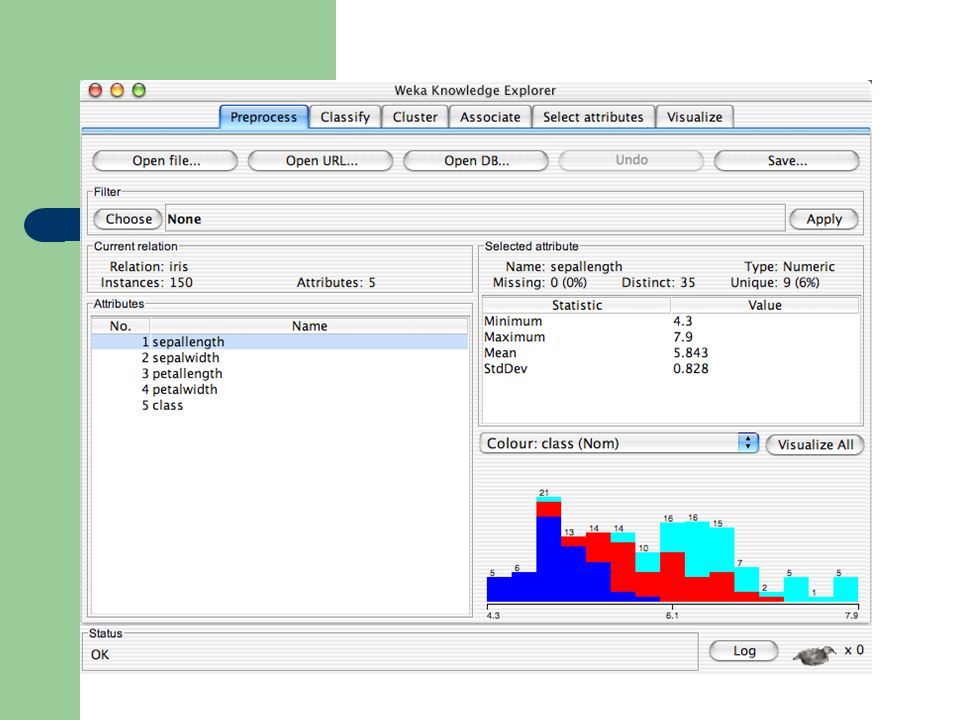Viewport: 960px width, 720px height.
Task: Open the Log button in status area
Action: click(744, 651)
